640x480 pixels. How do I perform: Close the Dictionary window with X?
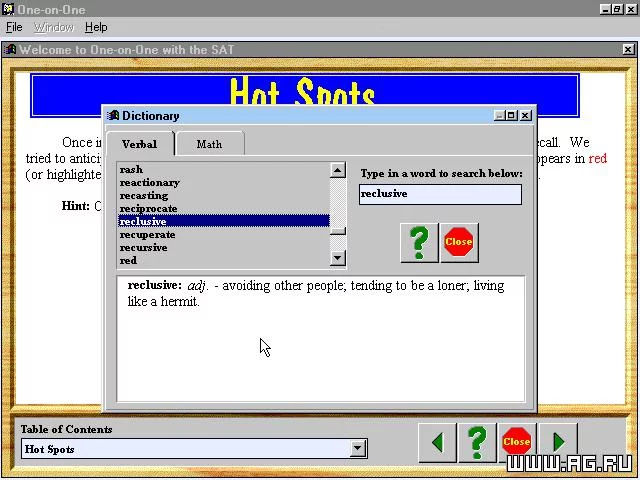pos(526,116)
